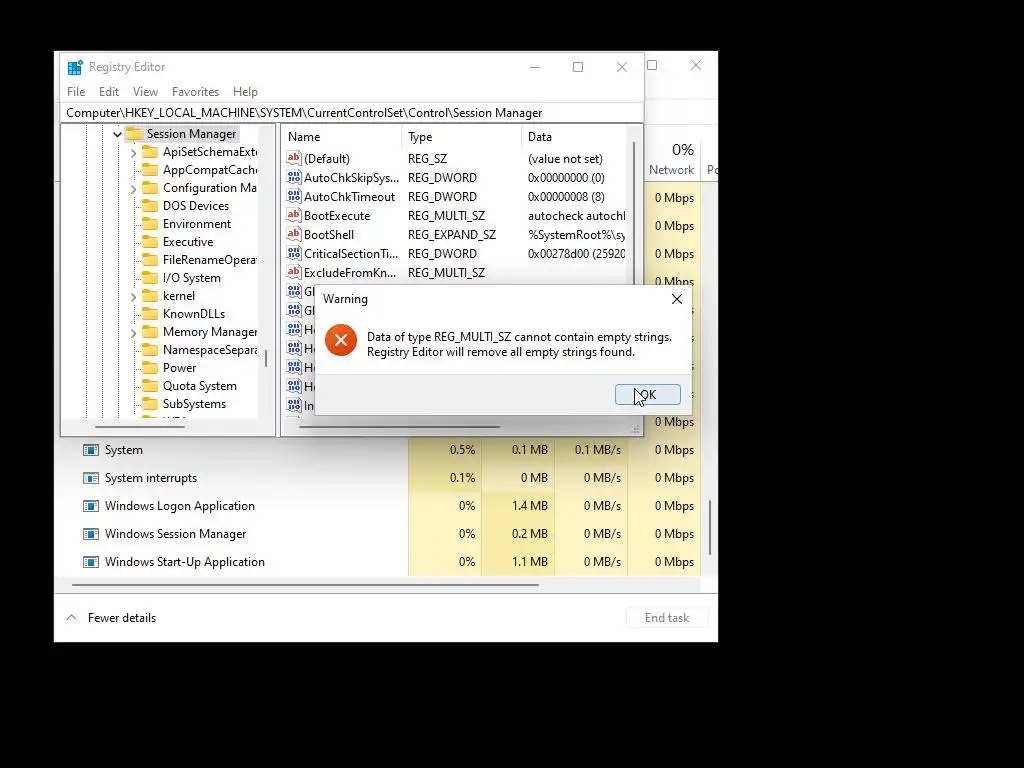The height and width of the screenshot is (768, 1024).
Task: Select the AutoChkTimeout value name
Action: click(349, 197)
